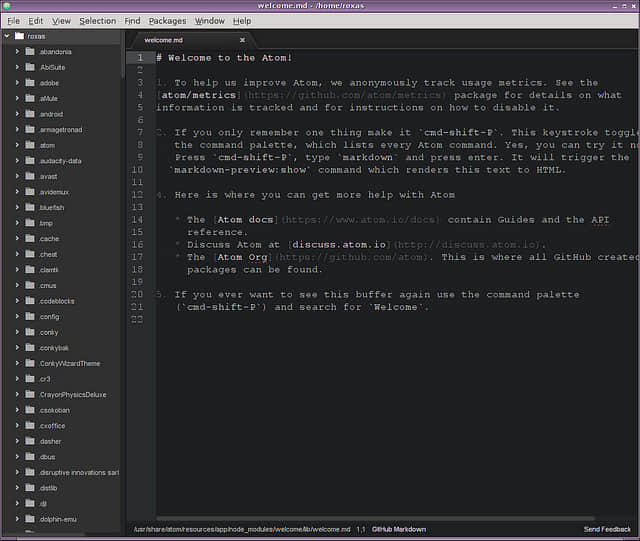Image resolution: width=640 pixels, height=541 pixels.
Task: Click the .audacity-data folder icon
Action: [30, 160]
